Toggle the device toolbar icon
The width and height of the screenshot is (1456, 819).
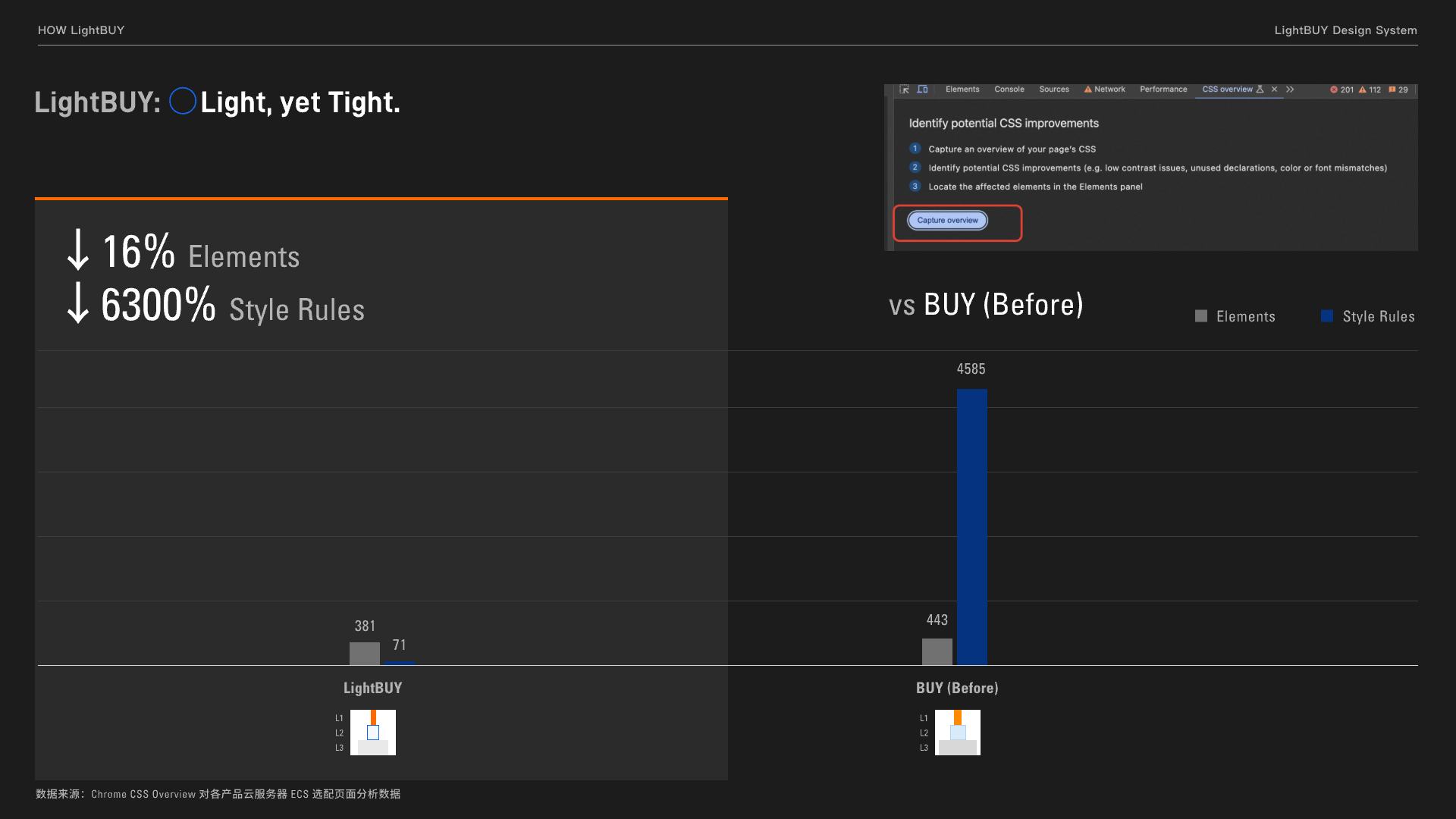(x=922, y=89)
